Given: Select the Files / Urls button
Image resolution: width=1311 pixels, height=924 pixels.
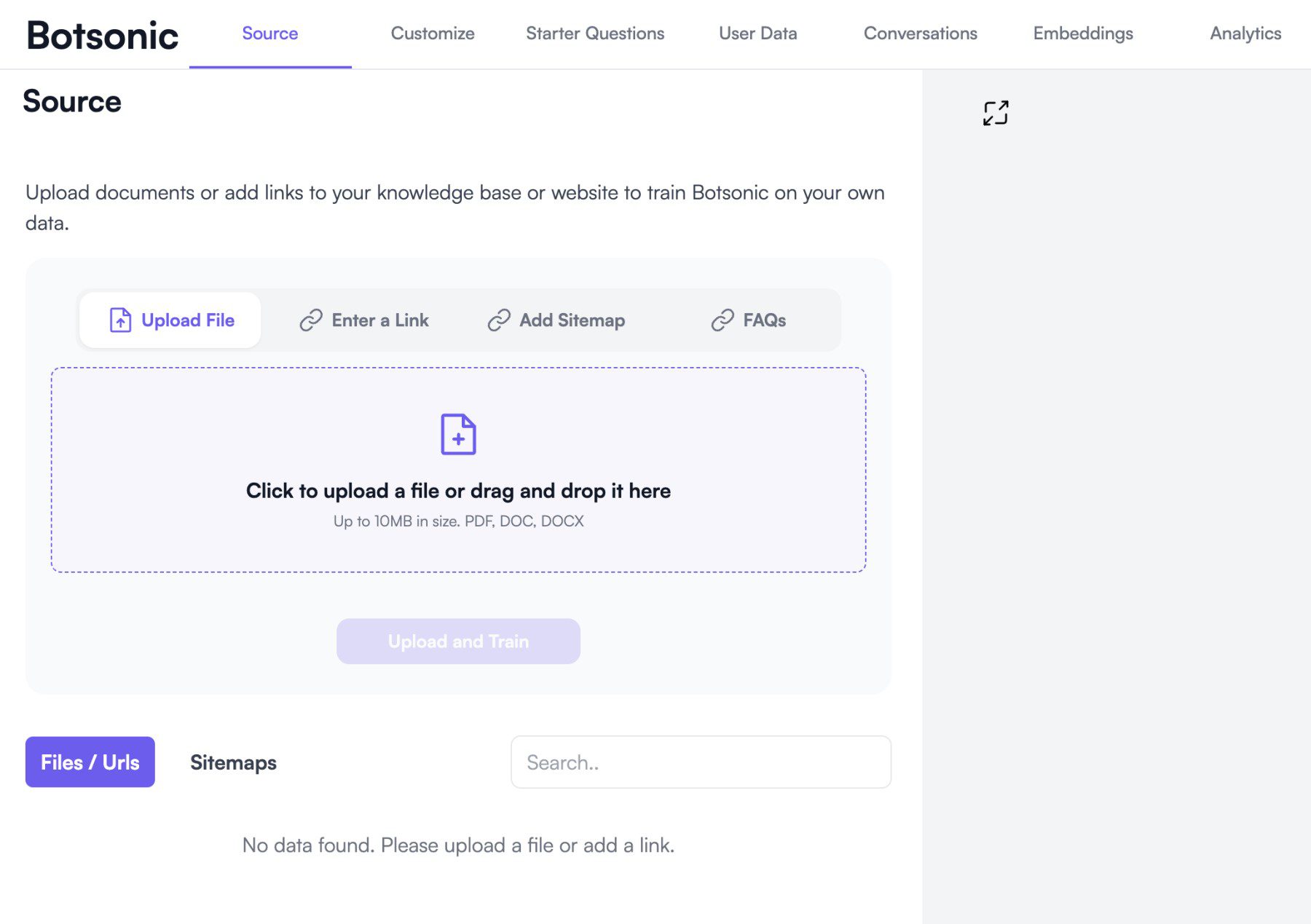Looking at the screenshot, I should pyautogui.click(x=90, y=762).
